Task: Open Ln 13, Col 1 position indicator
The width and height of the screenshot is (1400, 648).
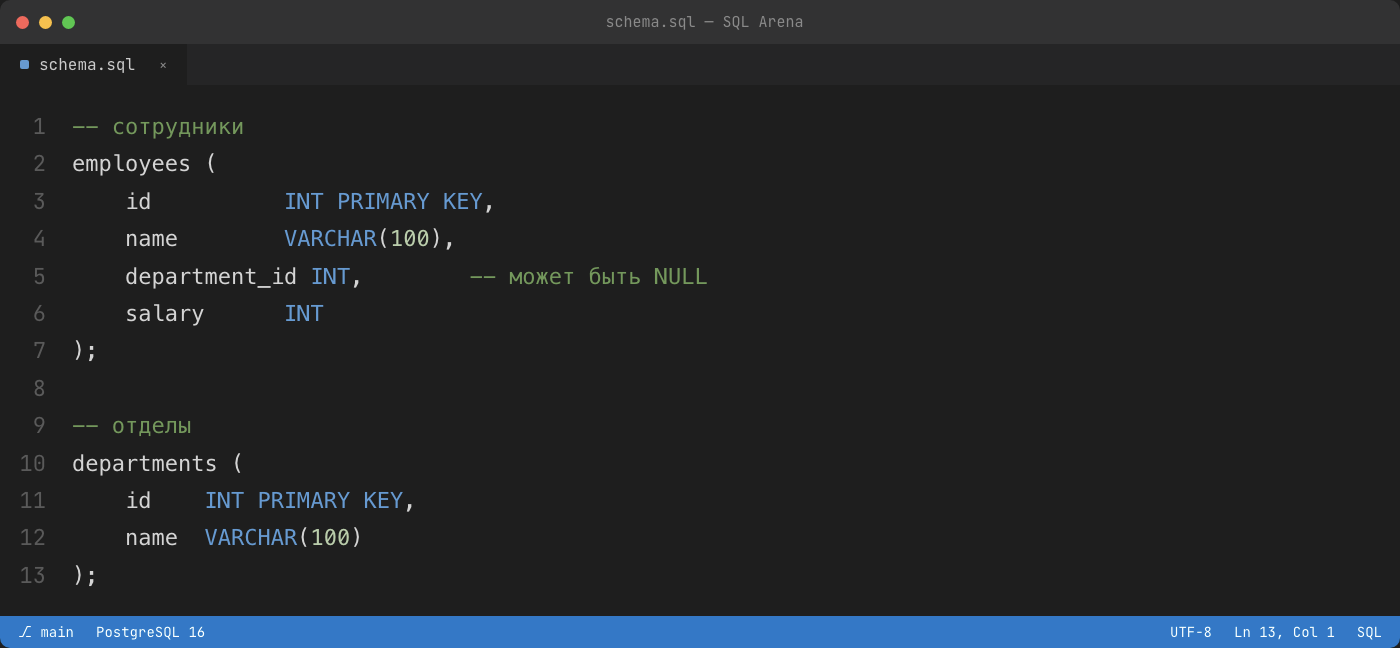Action: click(x=1284, y=632)
